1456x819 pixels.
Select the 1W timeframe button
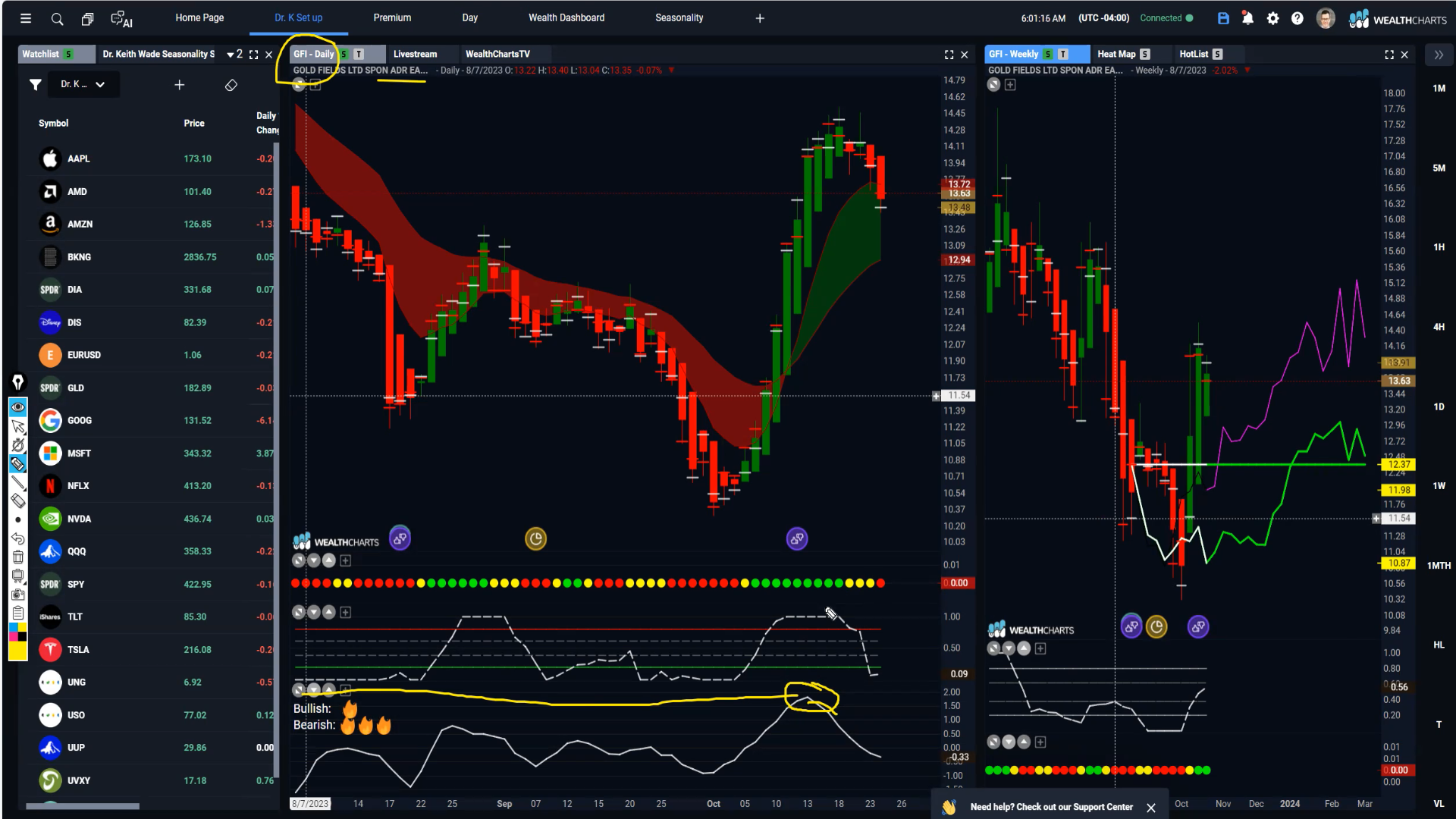(x=1439, y=485)
